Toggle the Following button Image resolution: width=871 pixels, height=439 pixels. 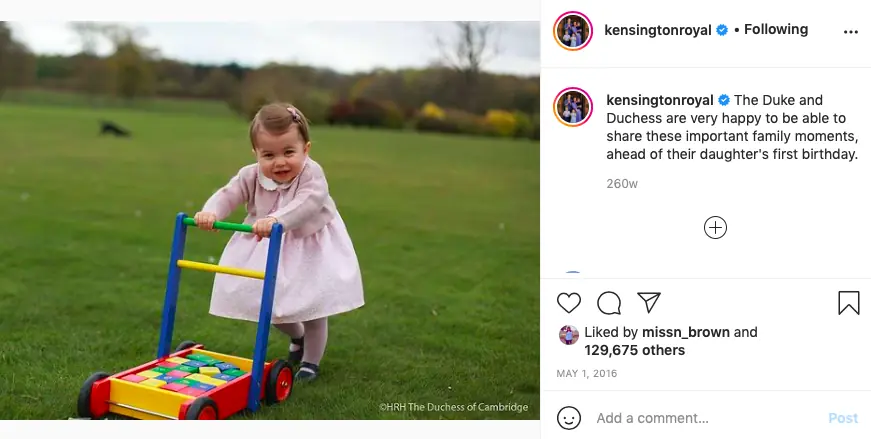(776, 30)
